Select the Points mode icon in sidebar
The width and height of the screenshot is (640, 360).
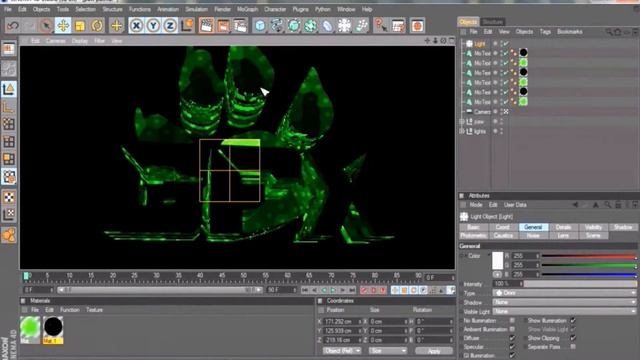(9, 124)
